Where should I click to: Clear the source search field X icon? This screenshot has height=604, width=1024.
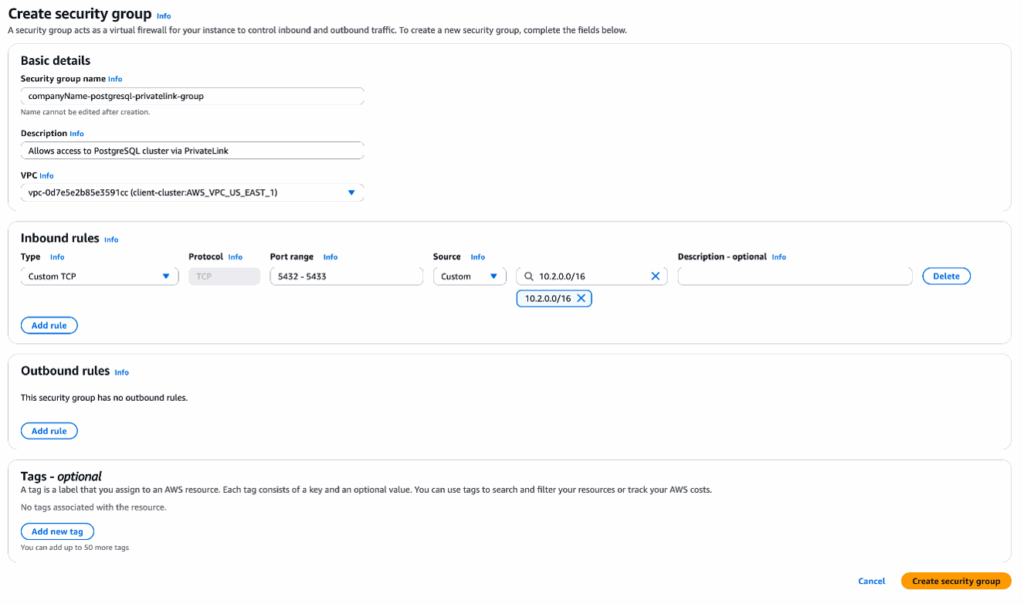click(655, 276)
